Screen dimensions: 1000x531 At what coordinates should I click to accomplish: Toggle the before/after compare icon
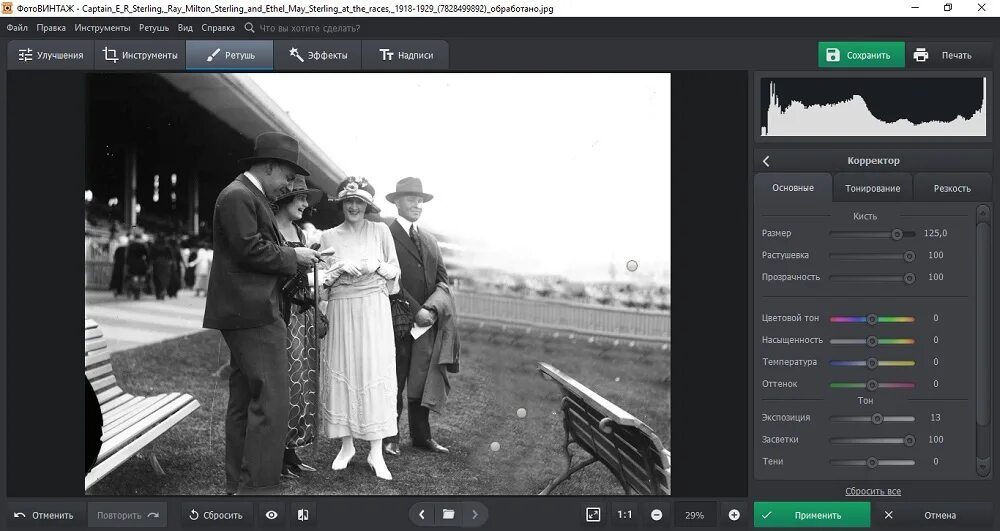303,515
